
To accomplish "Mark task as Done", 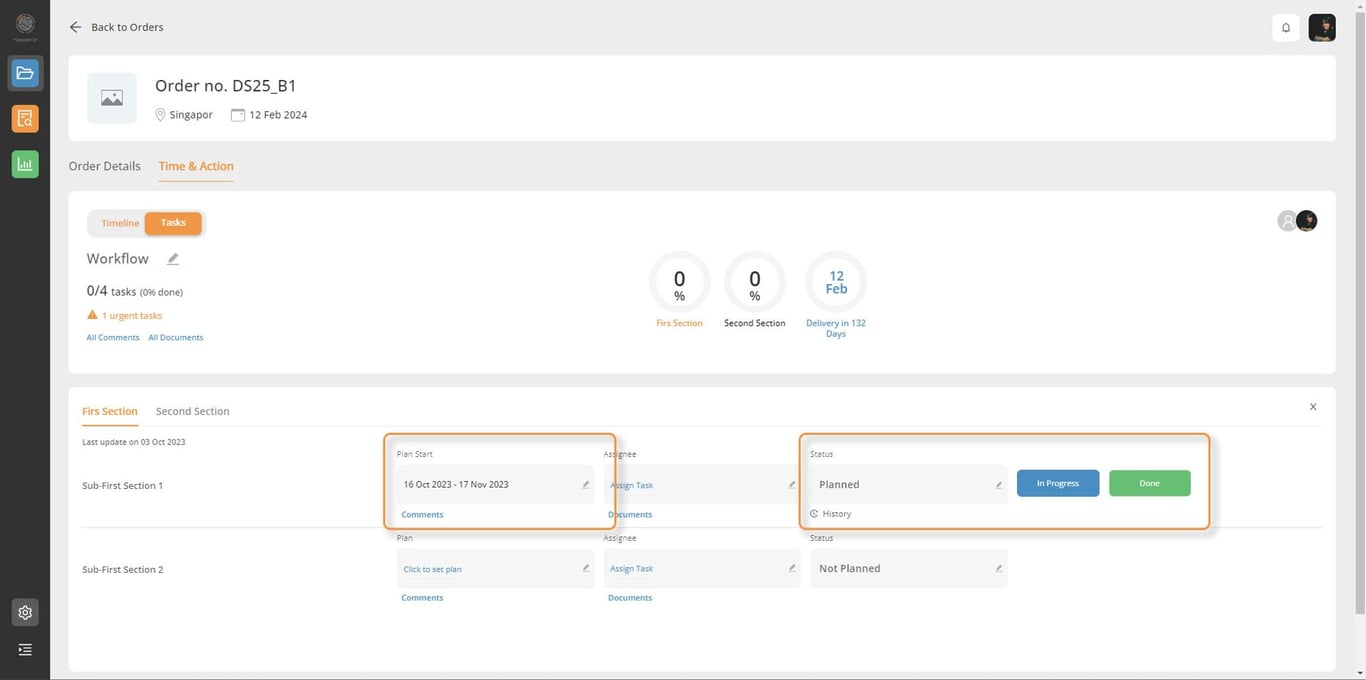I will click(1150, 483).
